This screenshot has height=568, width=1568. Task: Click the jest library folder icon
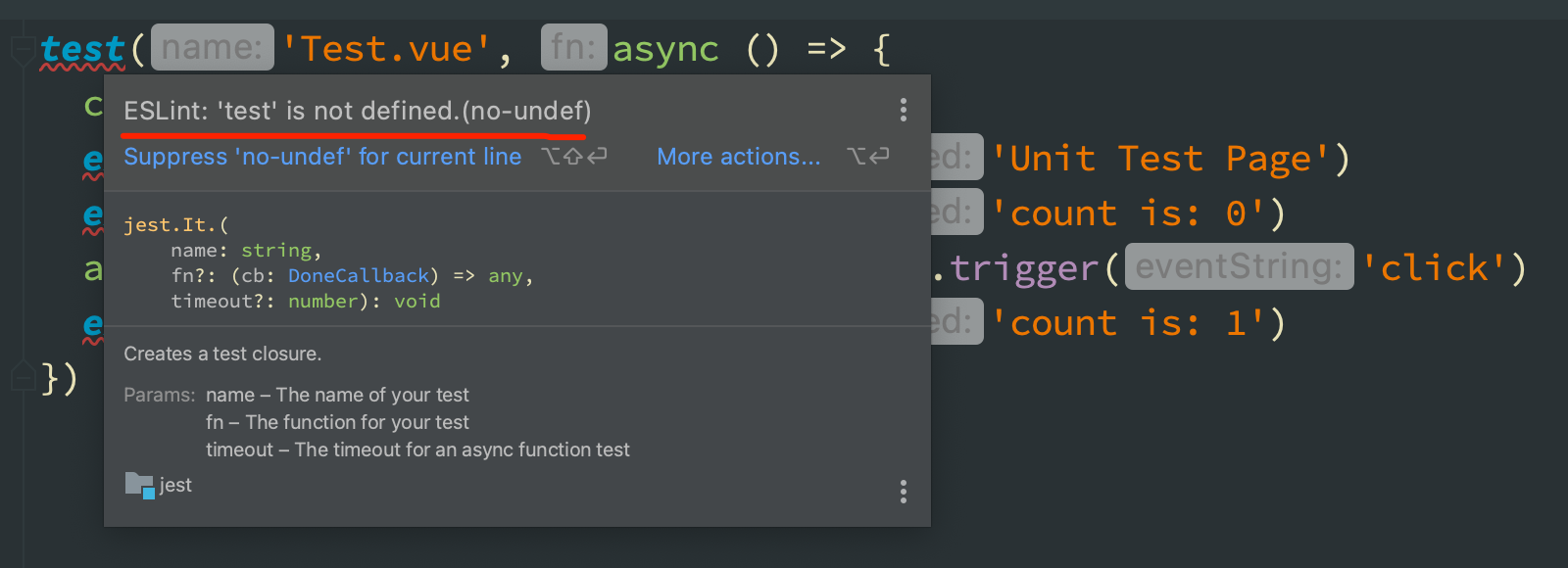coord(139,485)
